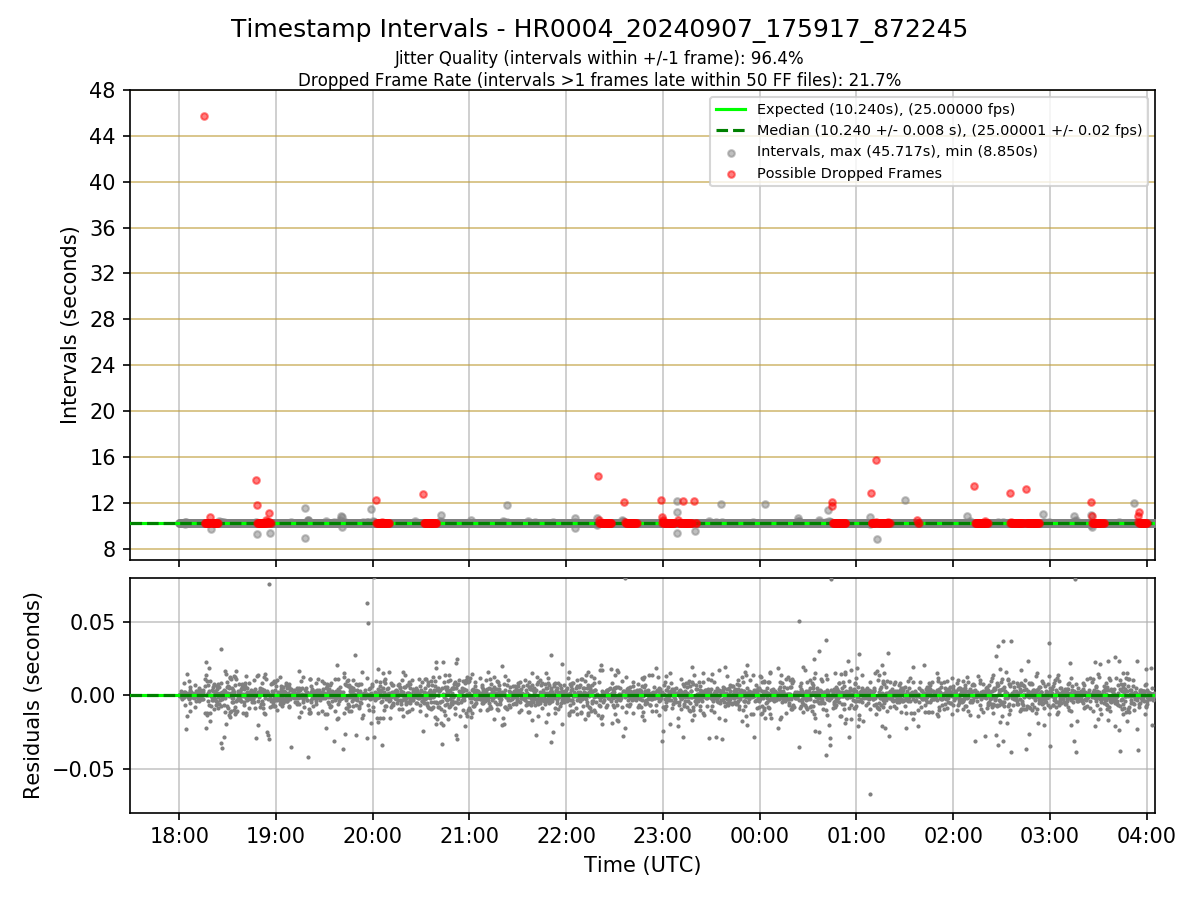Click x-axis tick label '00:00'
This screenshot has height=900, width=1200.
pyautogui.click(x=759, y=835)
